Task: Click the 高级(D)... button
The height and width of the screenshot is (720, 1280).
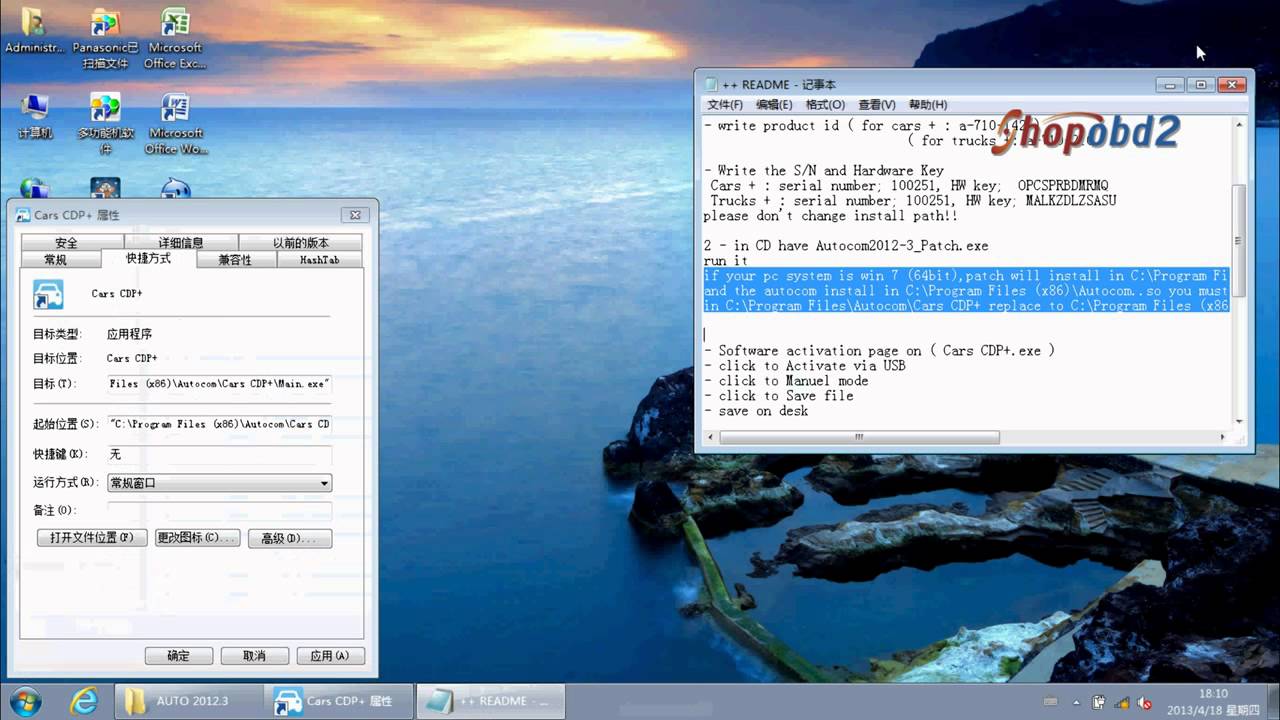Action: tap(289, 538)
